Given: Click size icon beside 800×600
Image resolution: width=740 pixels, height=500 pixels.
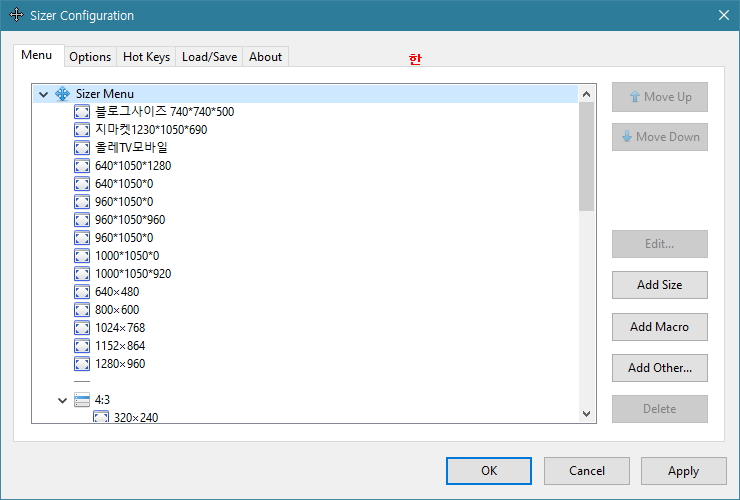Looking at the screenshot, I should pyautogui.click(x=82, y=310).
